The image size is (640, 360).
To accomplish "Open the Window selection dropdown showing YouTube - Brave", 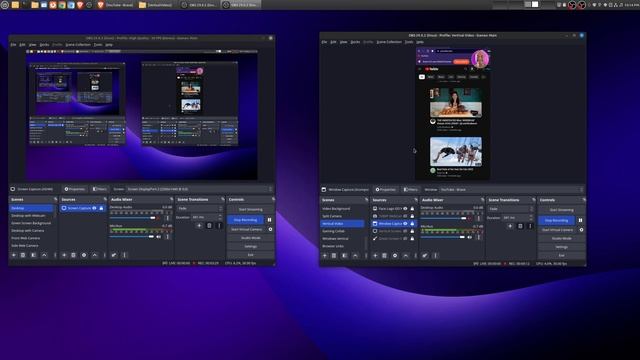I will [512, 189].
